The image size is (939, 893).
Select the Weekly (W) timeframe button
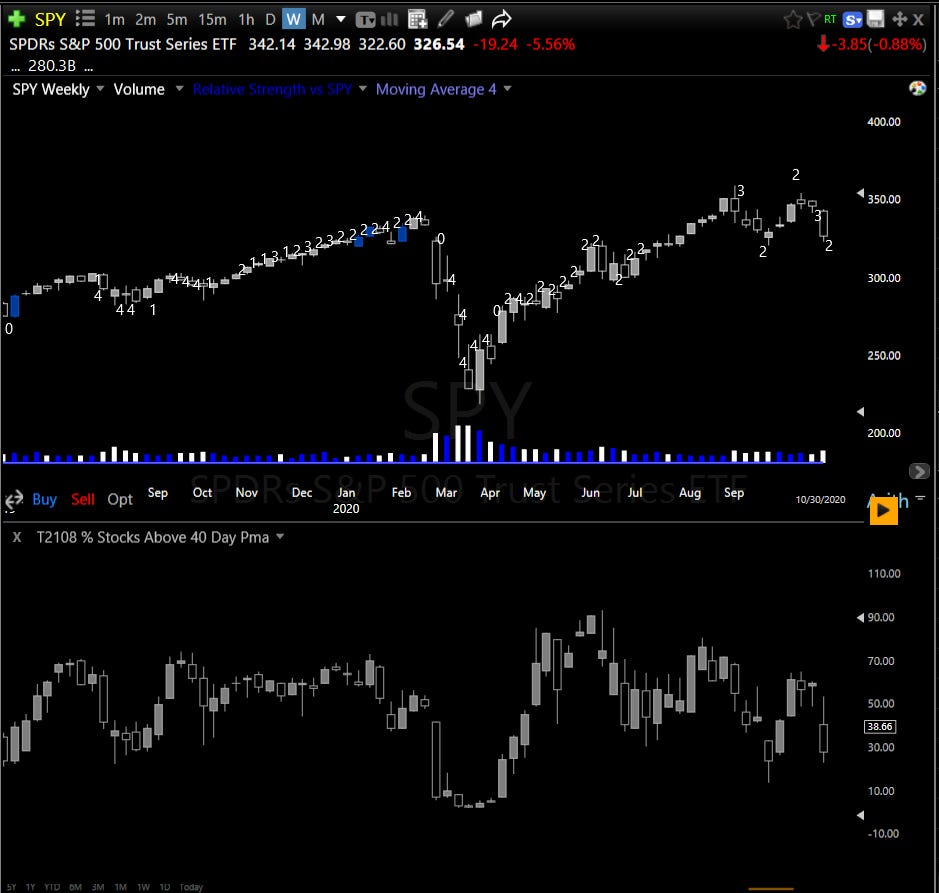point(293,19)
